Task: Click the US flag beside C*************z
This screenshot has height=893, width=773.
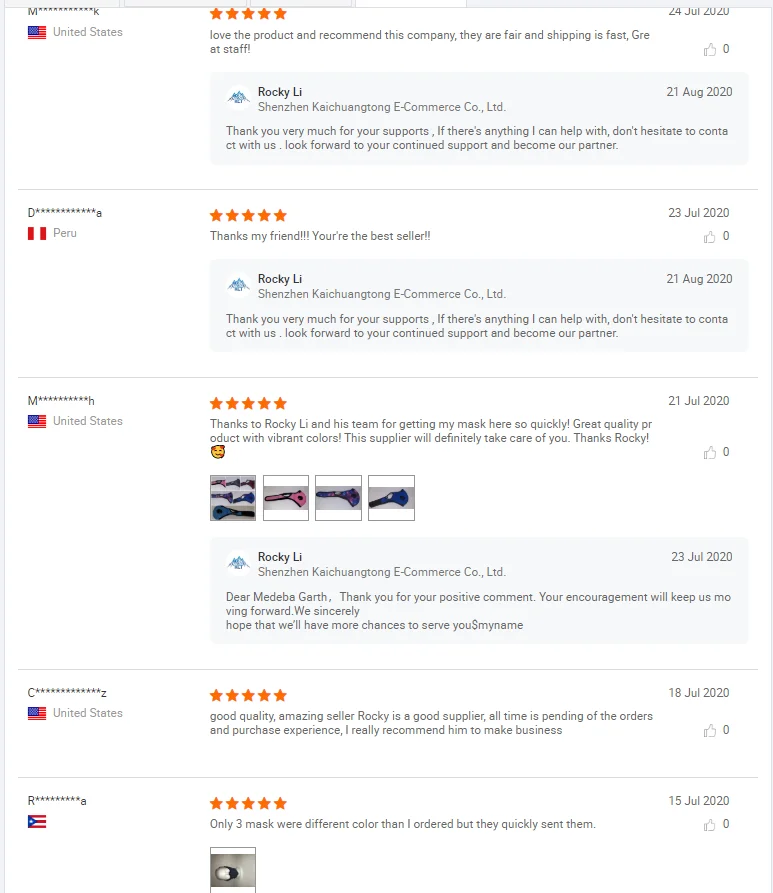Action: [37, 713]
